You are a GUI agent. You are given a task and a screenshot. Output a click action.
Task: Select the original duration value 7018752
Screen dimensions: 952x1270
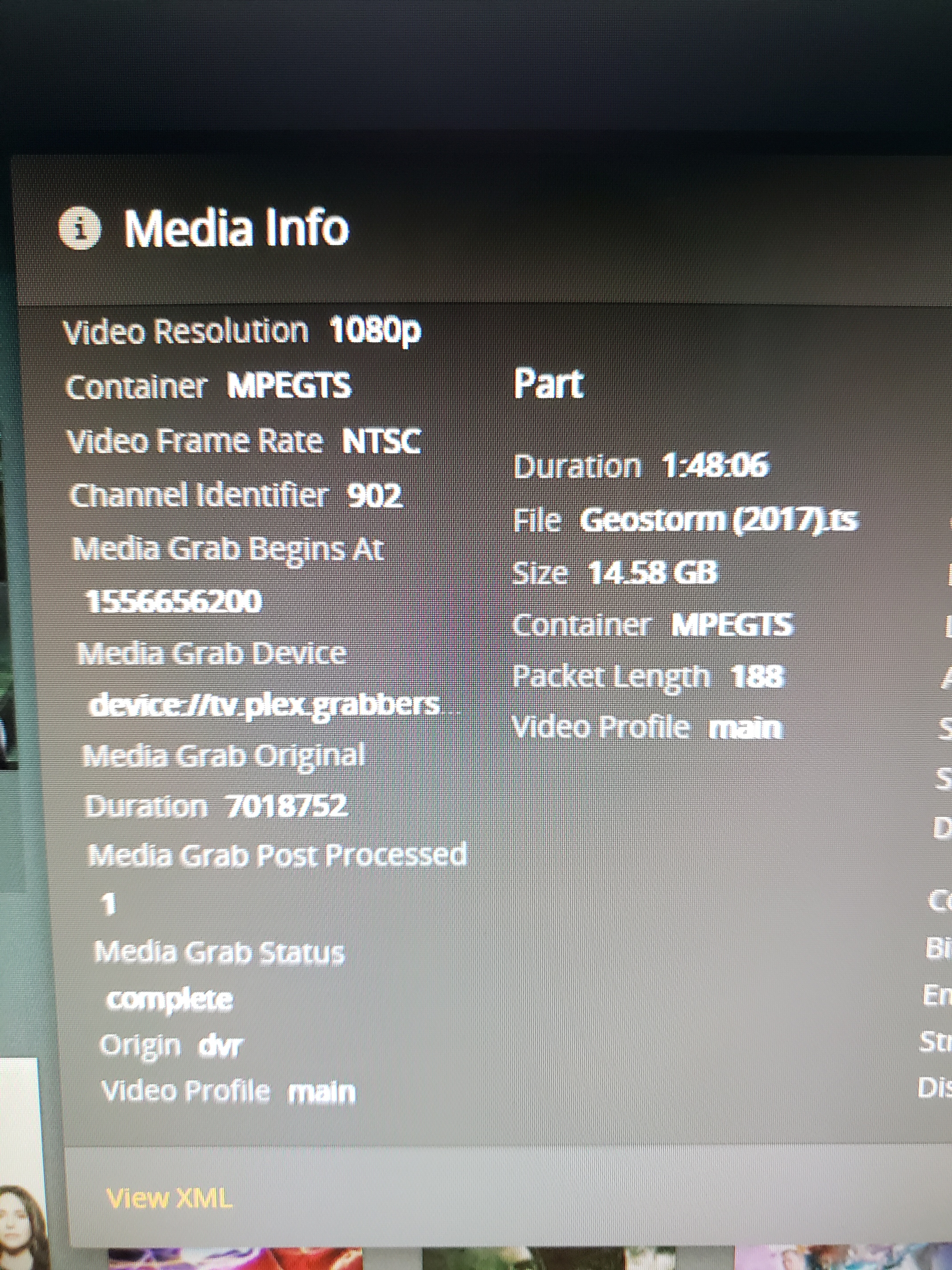[x=286, y=805]
